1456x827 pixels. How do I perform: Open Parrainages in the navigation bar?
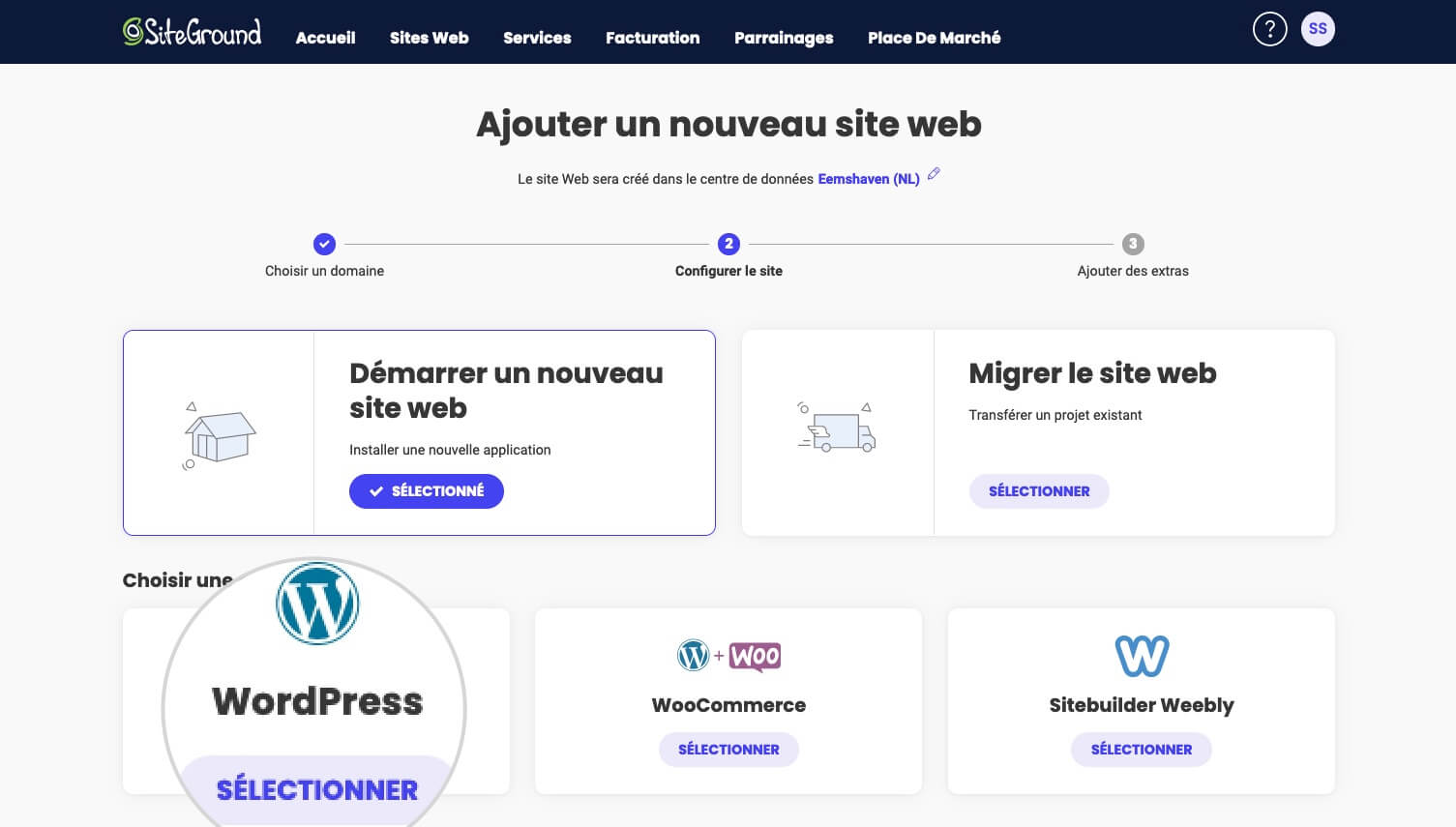pos(784,38)
